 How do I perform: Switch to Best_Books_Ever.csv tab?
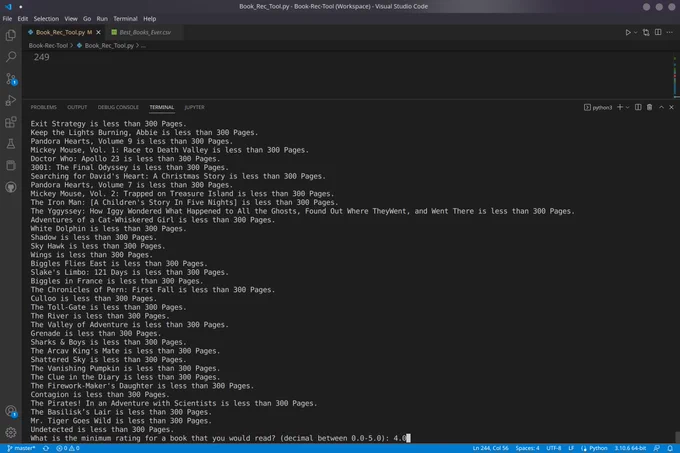click(x=145, y=33)
